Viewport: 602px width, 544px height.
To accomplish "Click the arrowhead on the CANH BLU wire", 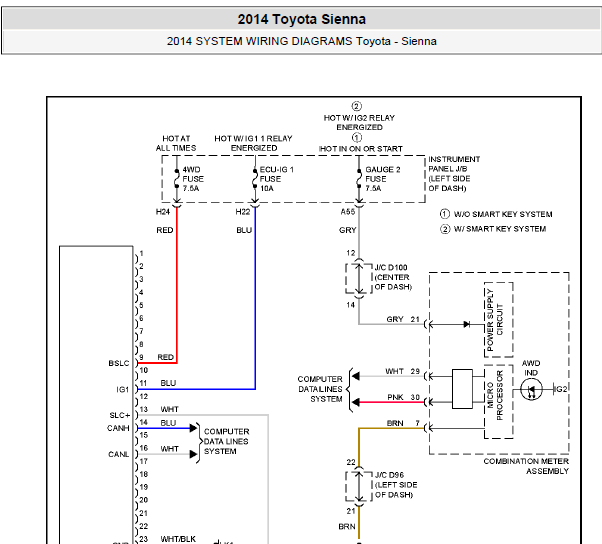I will 193,428.
